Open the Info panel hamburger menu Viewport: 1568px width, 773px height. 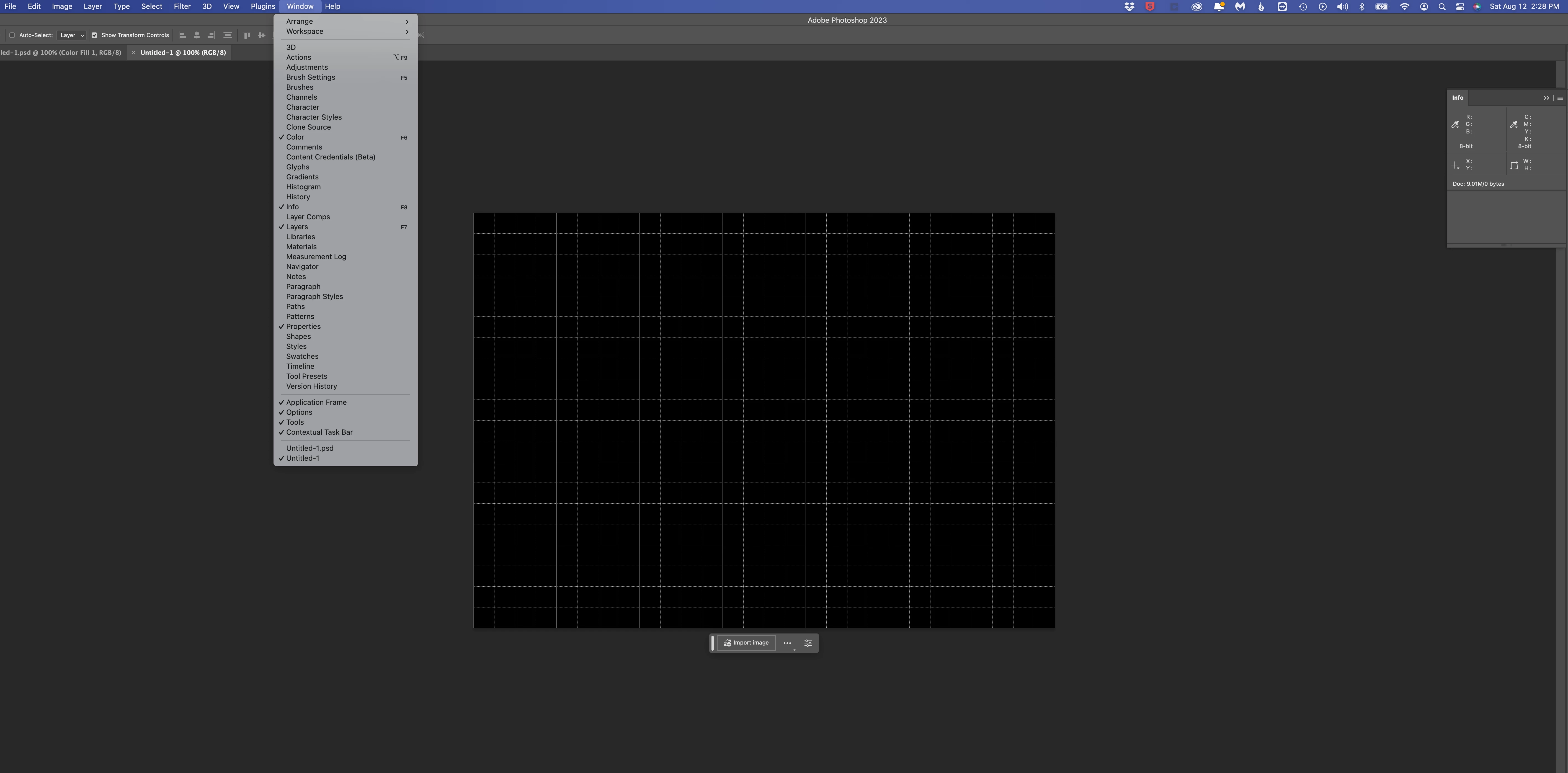pos(1559,98)
